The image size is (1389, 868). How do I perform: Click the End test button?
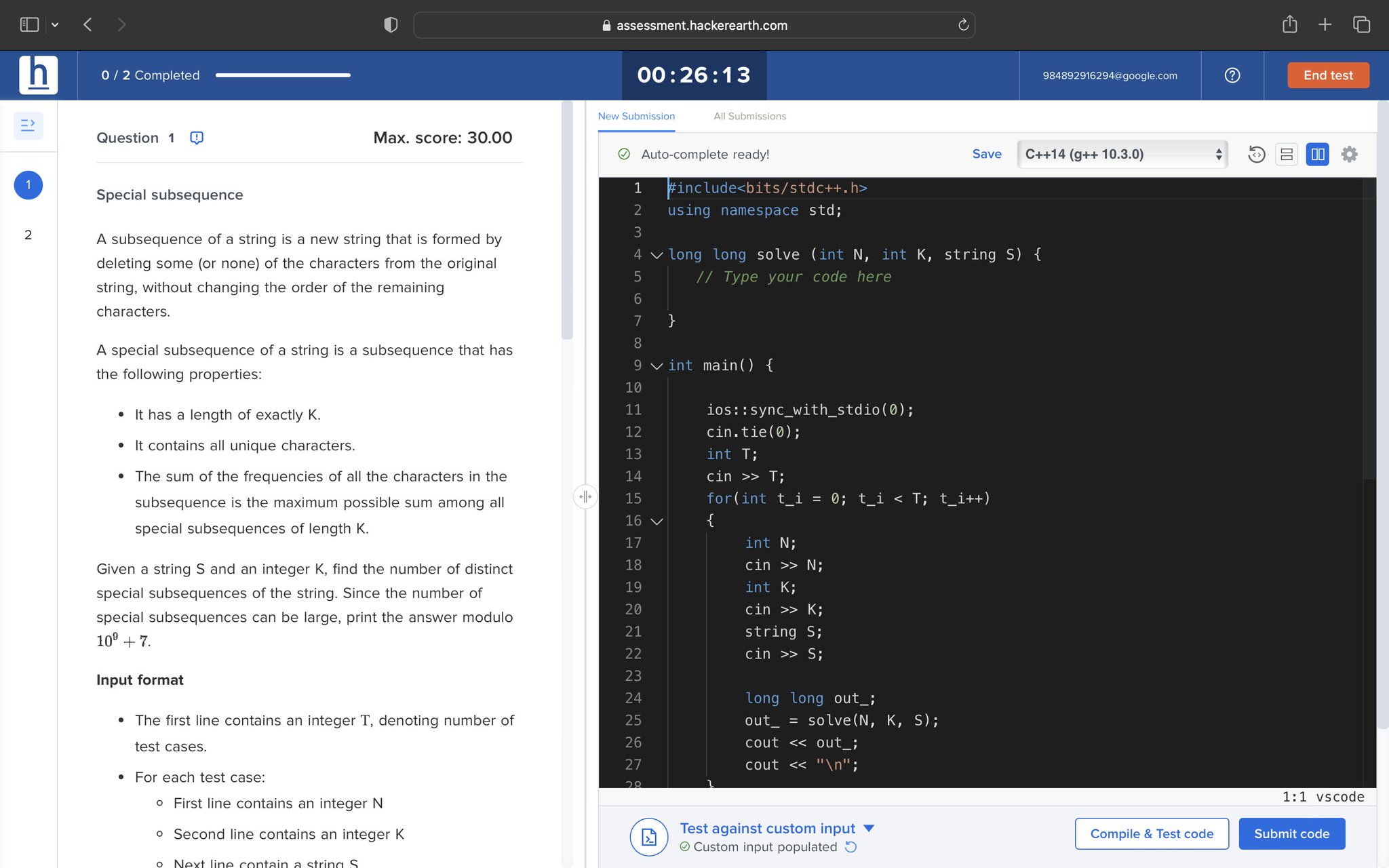pyautogui.click(x=1328, y=75)
